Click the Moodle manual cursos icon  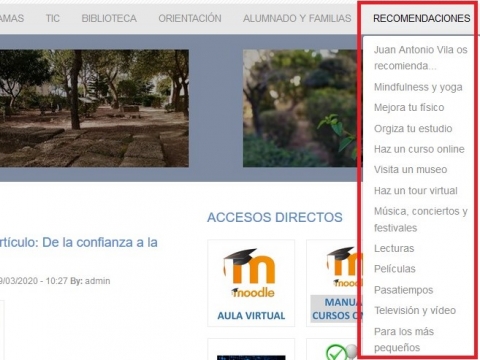tap(344, 267)
